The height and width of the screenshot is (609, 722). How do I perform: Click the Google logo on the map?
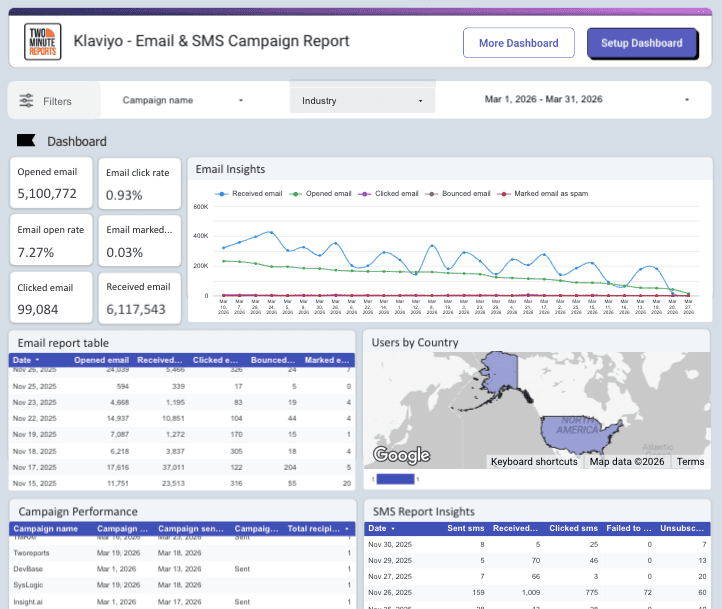pos(402,455)
